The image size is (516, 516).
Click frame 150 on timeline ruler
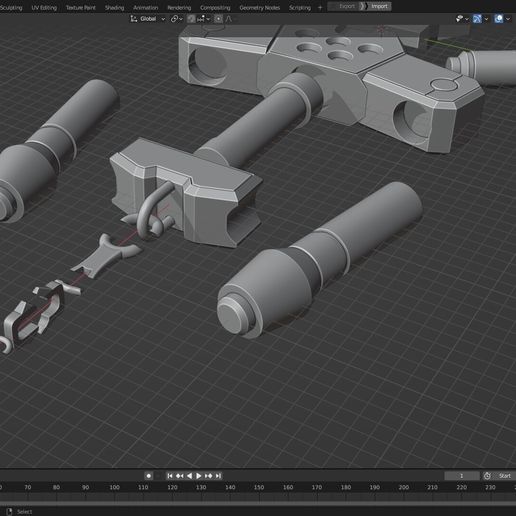click(x=259, y=487)
